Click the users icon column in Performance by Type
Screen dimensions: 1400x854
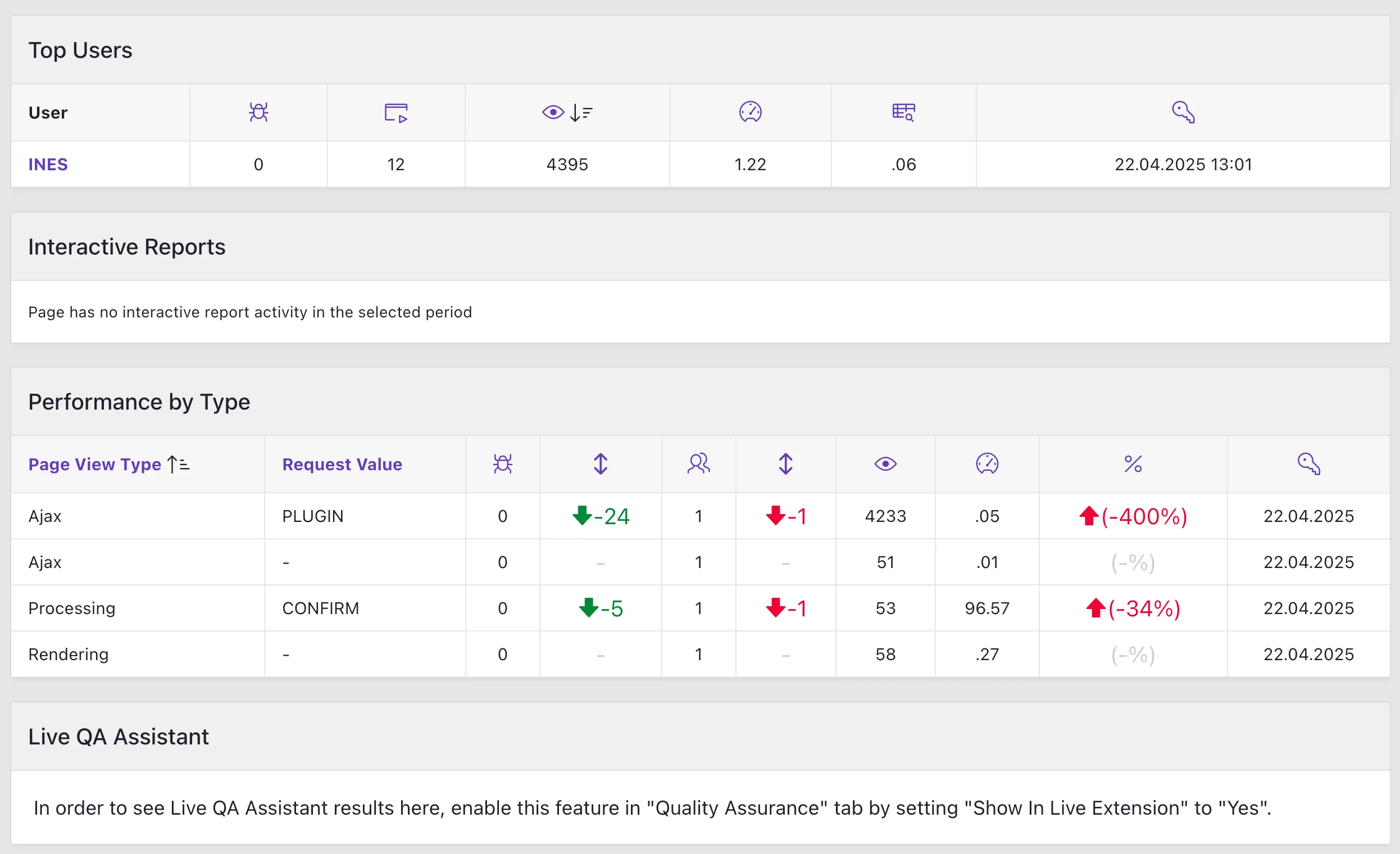[698, 464]
